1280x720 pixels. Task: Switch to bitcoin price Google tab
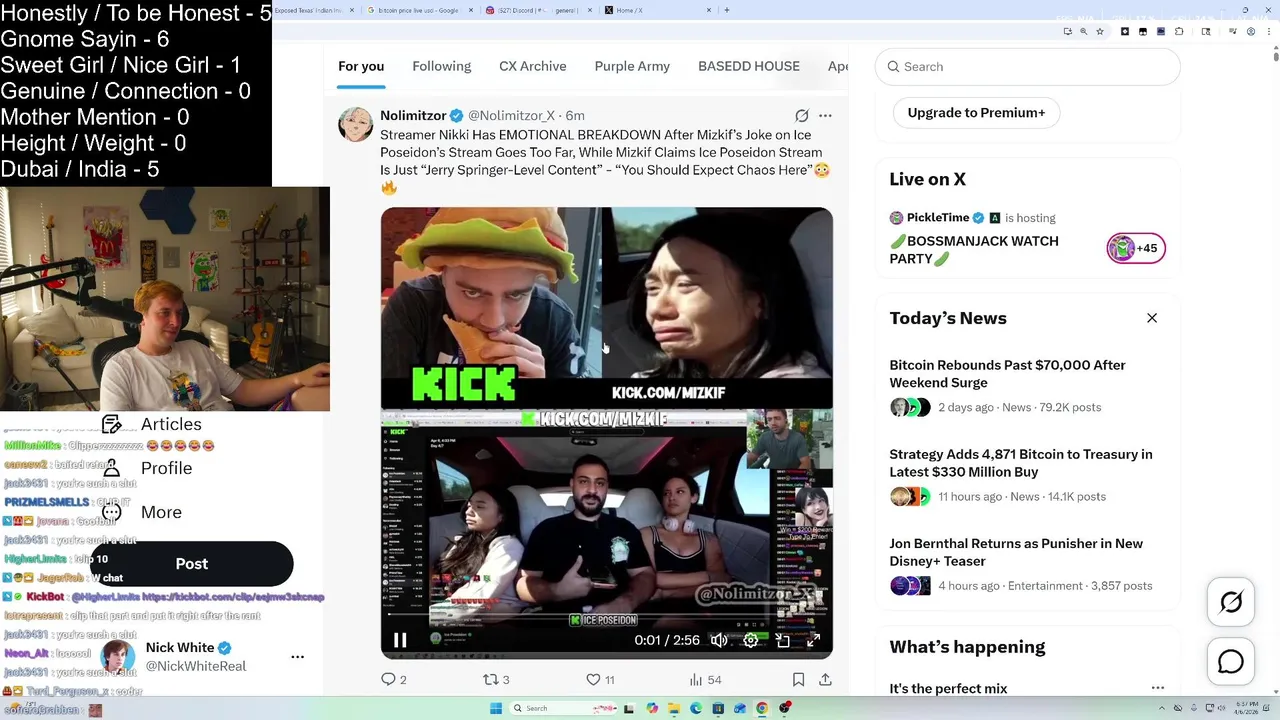click(418, 10)
